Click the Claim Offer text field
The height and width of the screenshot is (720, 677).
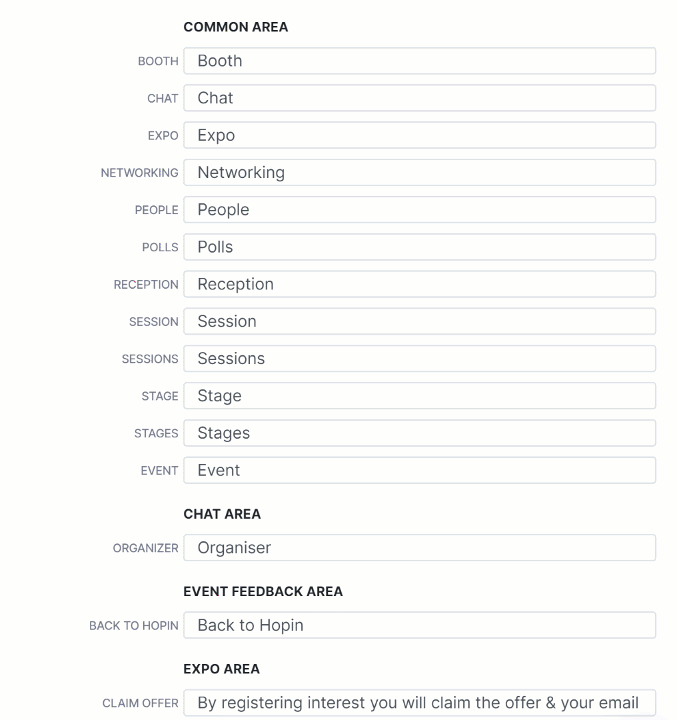pos(419,703)
